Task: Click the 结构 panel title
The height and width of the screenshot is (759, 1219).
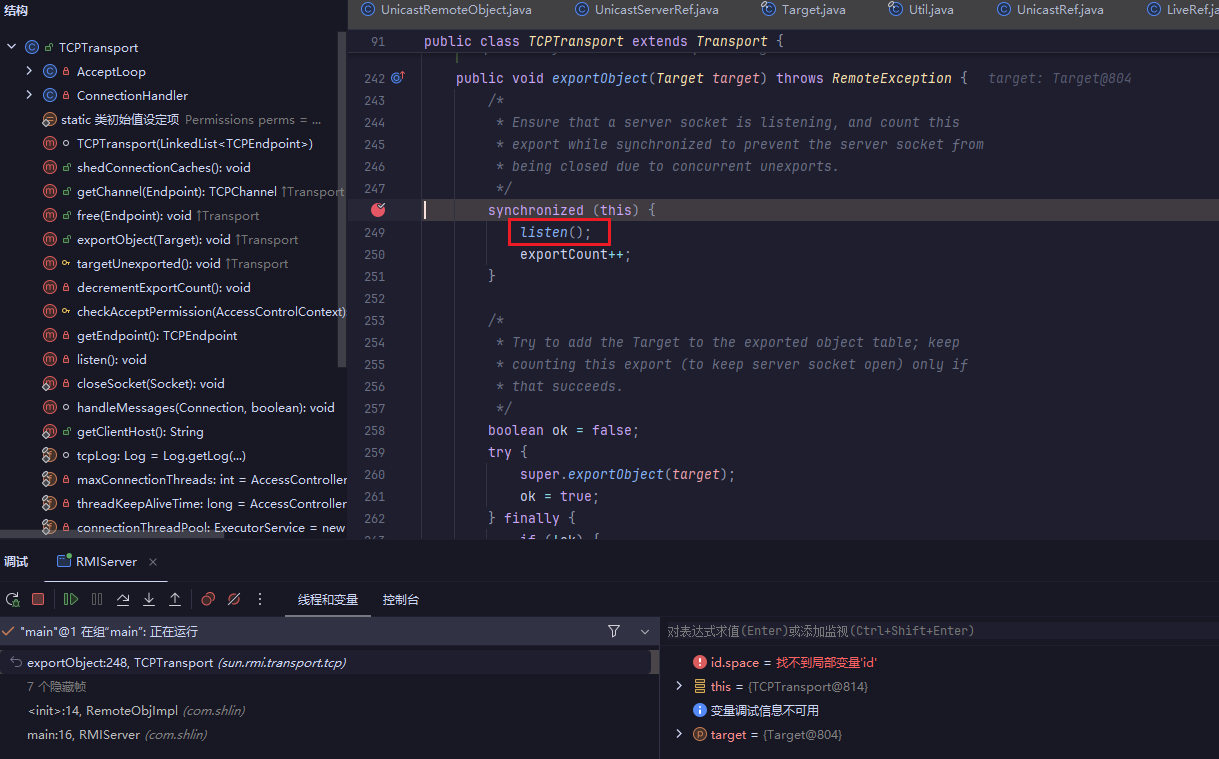Action: tap(16, 11)
